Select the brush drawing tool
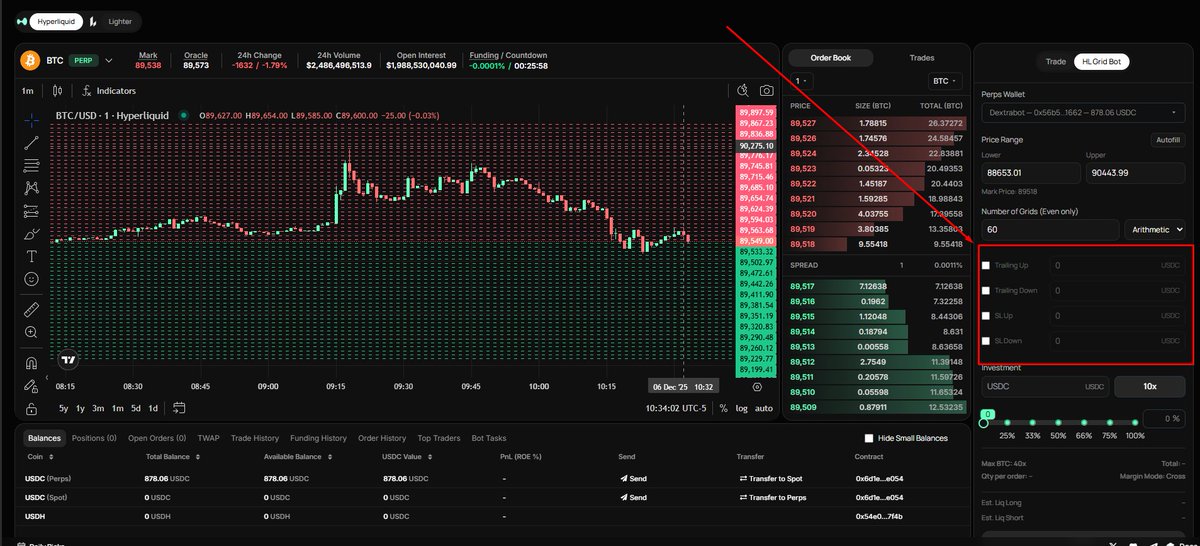The width and height of the screenshot is (1200, 546). (x=32, y=234)
